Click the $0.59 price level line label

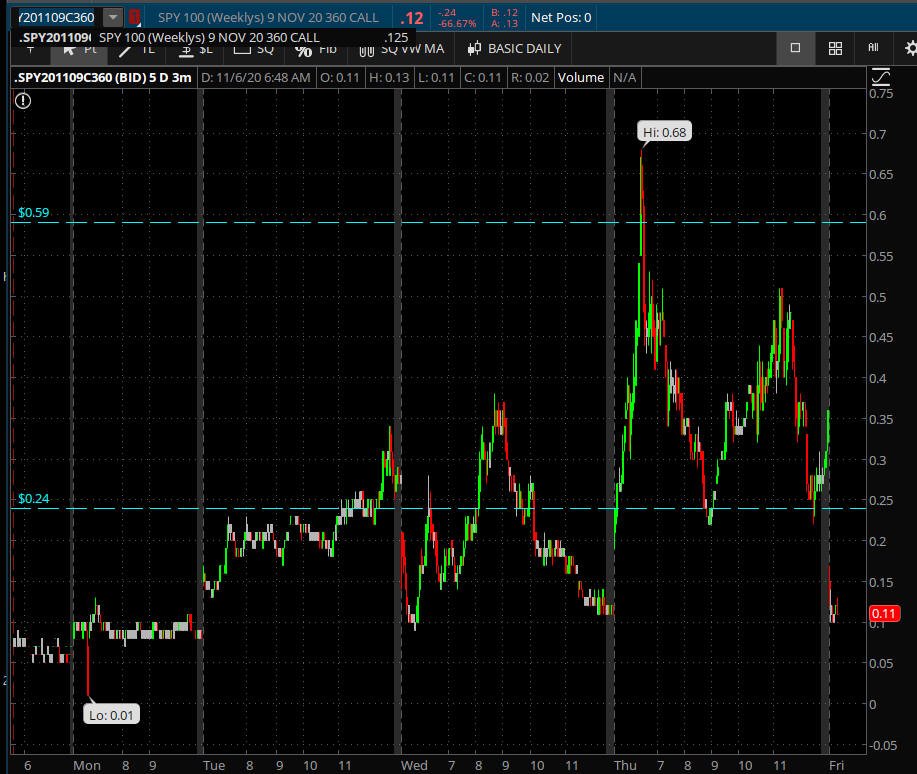click(x=33, y=213)
